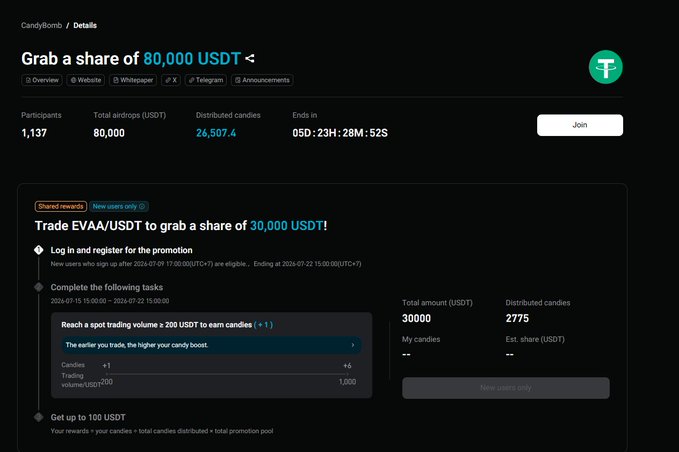
Task: Open the Overview link
Action: pos(42,80)
